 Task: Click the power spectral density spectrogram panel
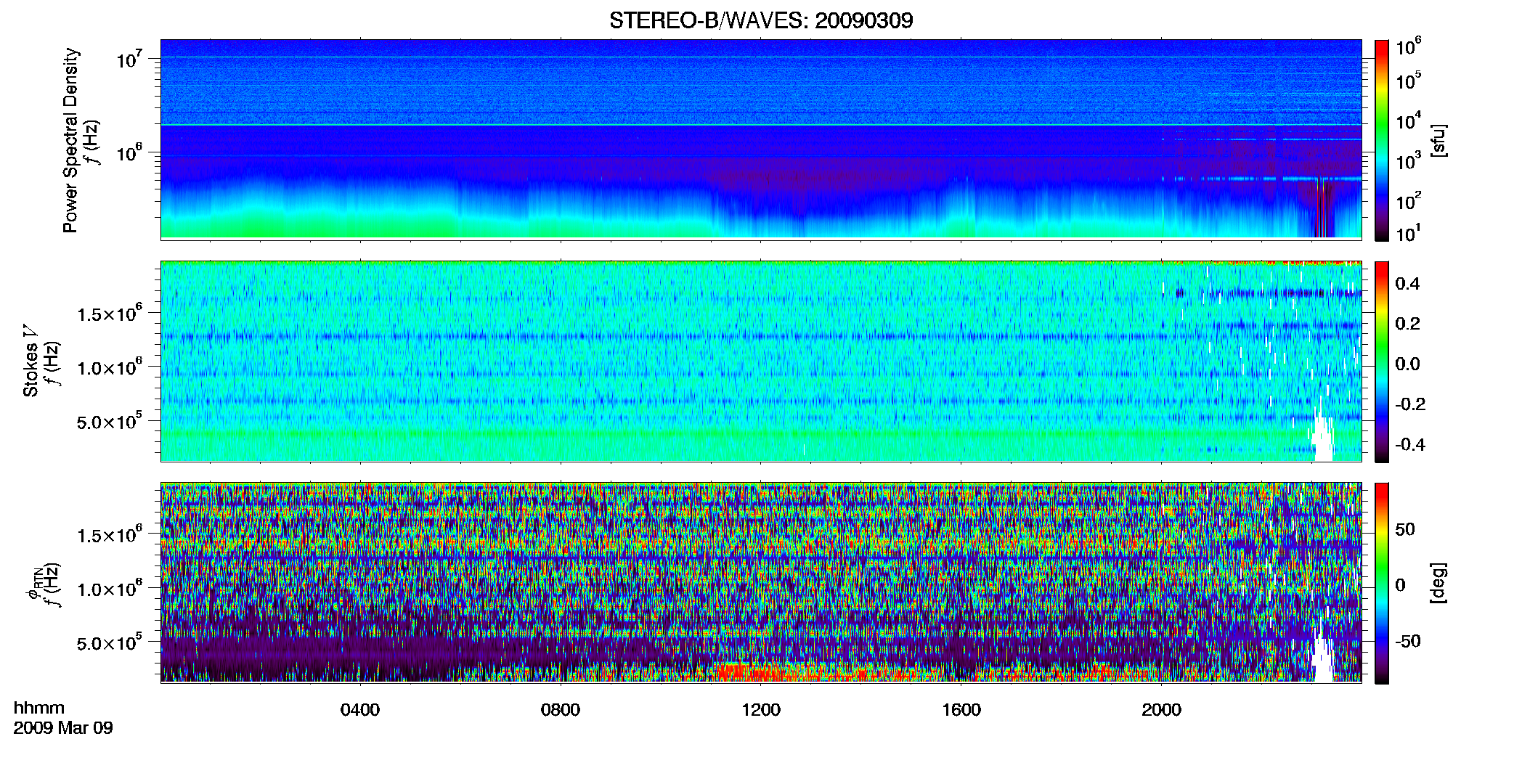tap(761, 139)
